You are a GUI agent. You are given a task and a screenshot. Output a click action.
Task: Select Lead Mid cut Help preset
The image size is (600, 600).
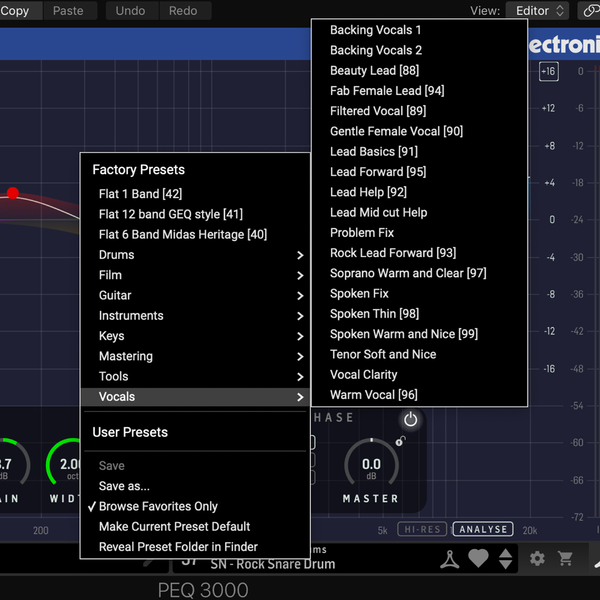click(419, 212)
